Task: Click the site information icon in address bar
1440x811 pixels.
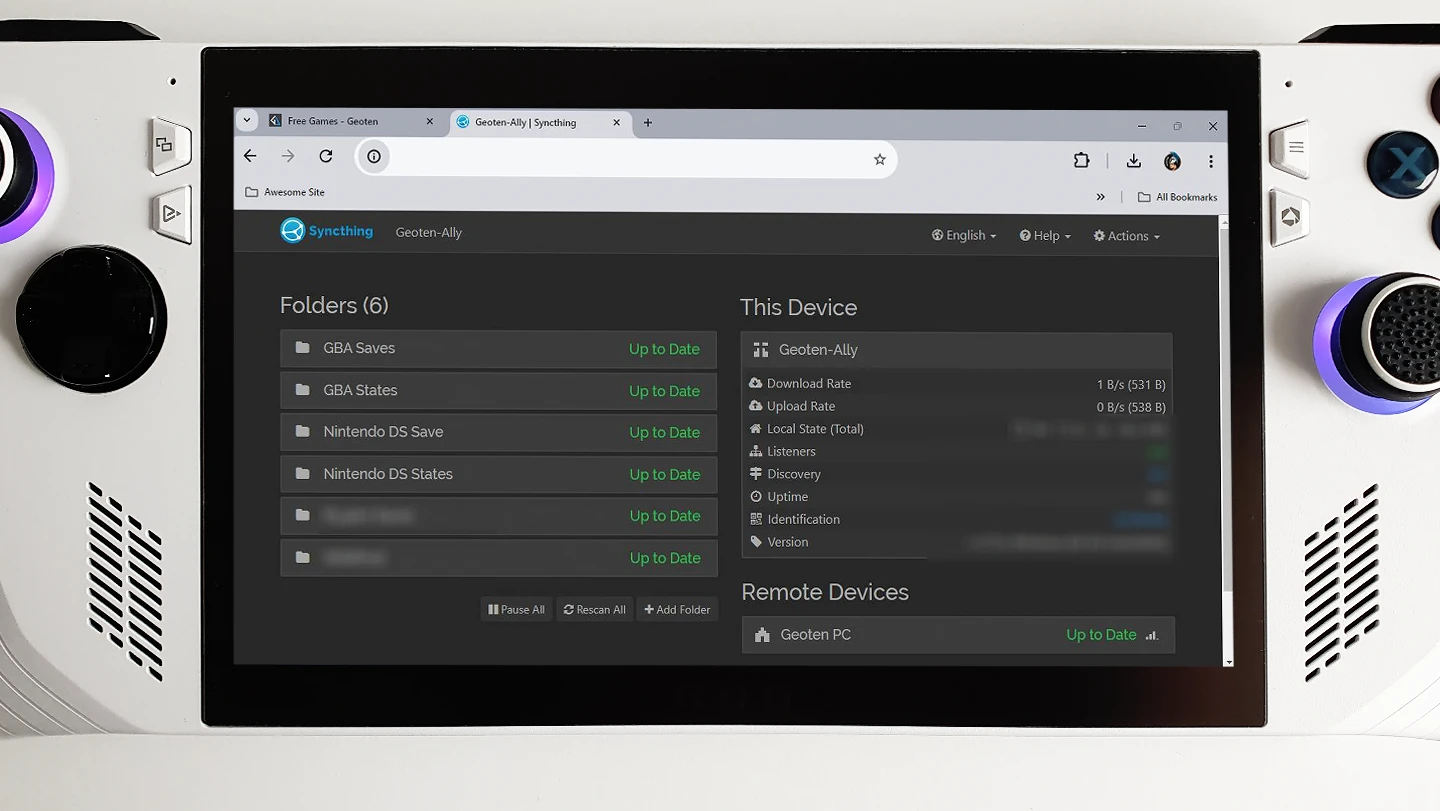Action: point(374,157)
